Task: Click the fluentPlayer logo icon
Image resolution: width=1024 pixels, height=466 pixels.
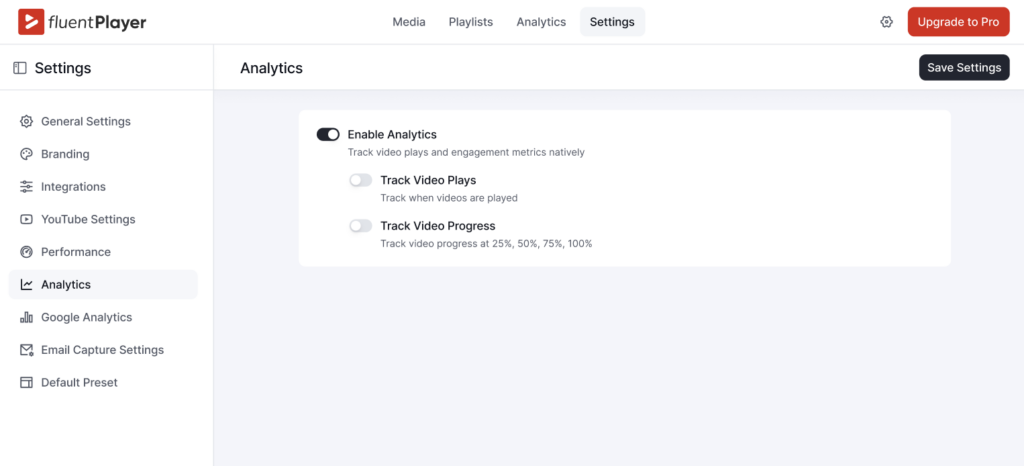Action: click(x=31, y=22)
